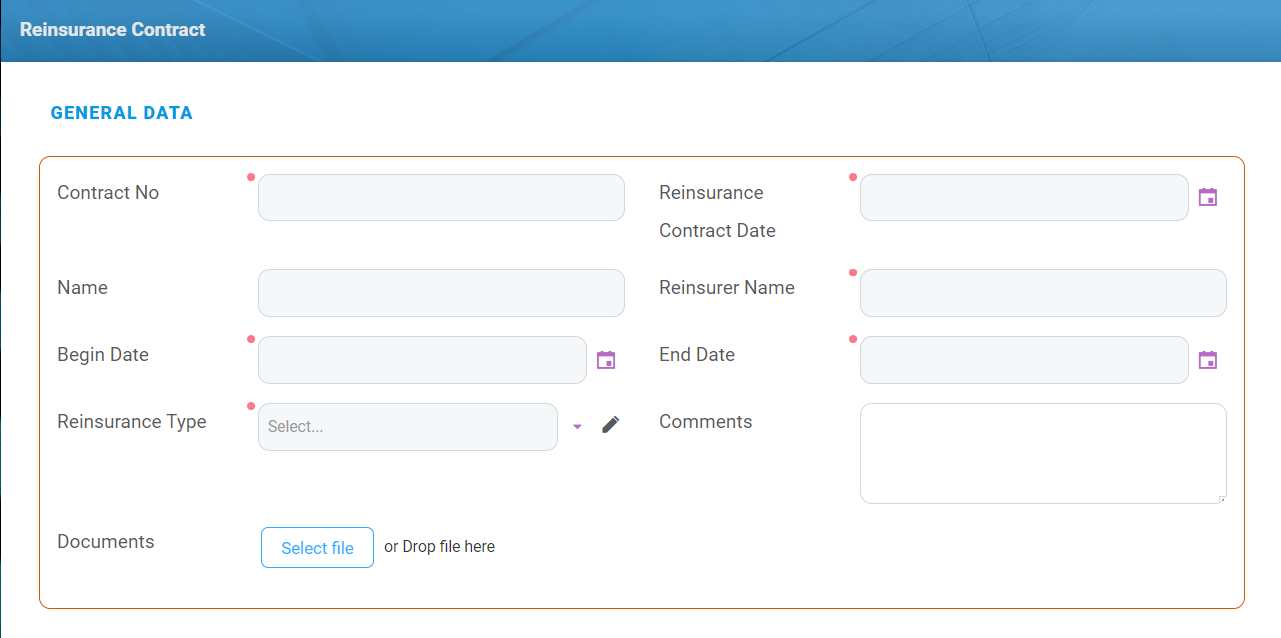
Task: Open the End Date calendar picker
Action: pos(1208,360)
